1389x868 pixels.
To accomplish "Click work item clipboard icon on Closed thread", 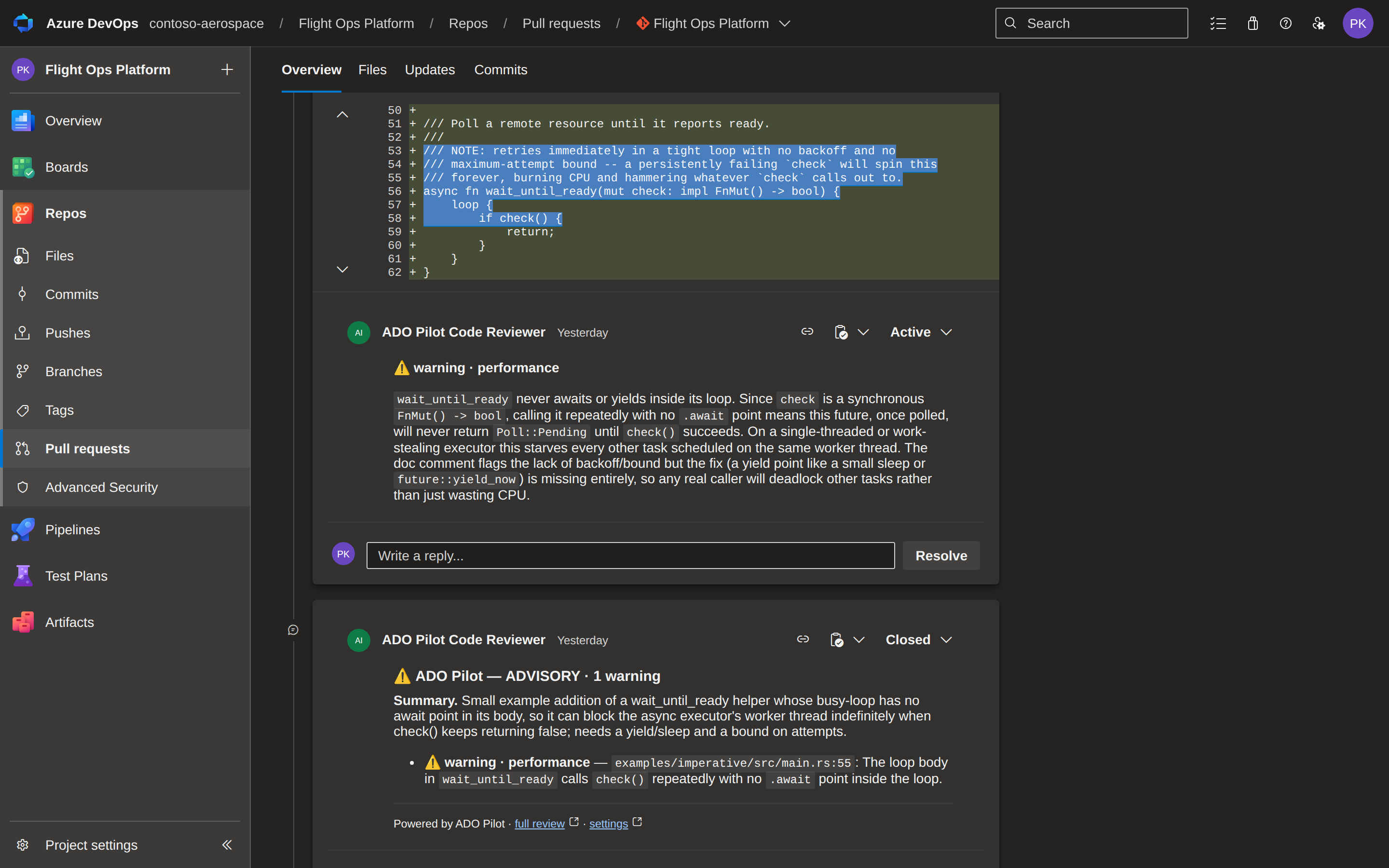I will [x=837, y=639].
